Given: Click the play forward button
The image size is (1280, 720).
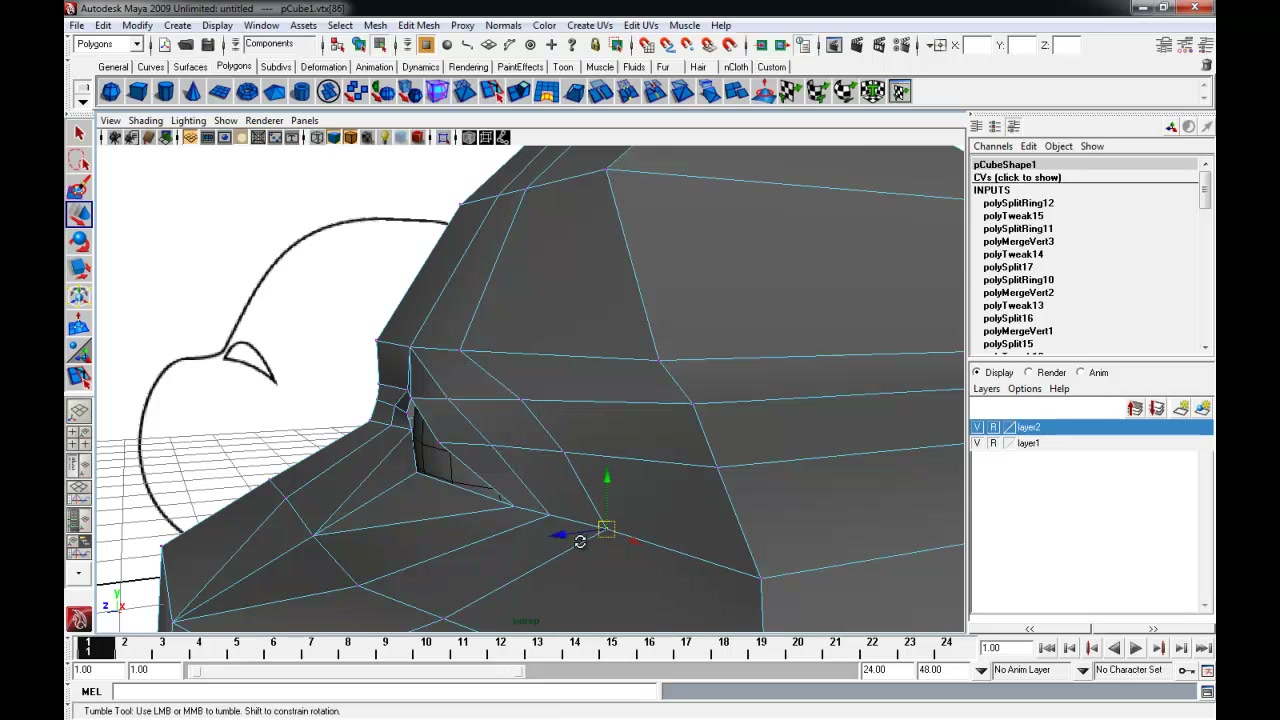Looking at the screenshot, I should coord(1136,648).
